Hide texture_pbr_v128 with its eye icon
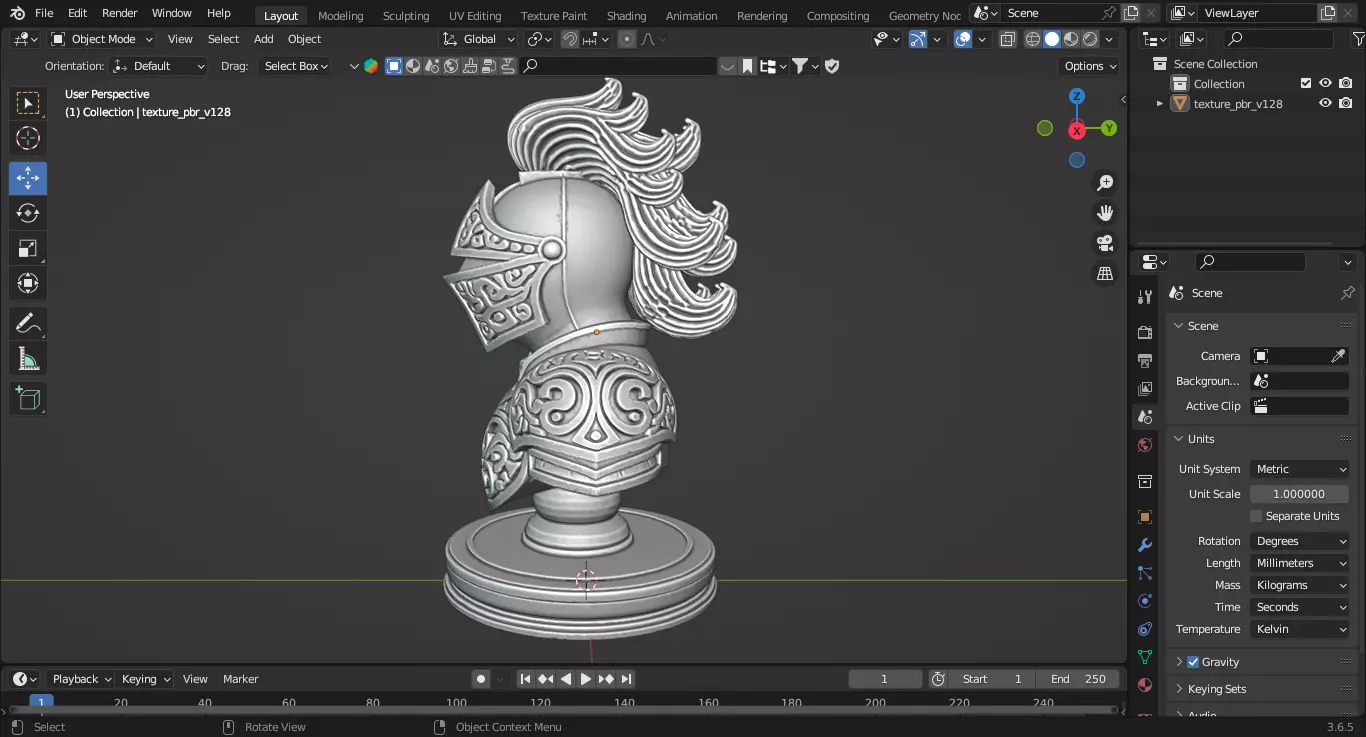Screen dimensions: 1366x737 click(x=1325, y=103)
